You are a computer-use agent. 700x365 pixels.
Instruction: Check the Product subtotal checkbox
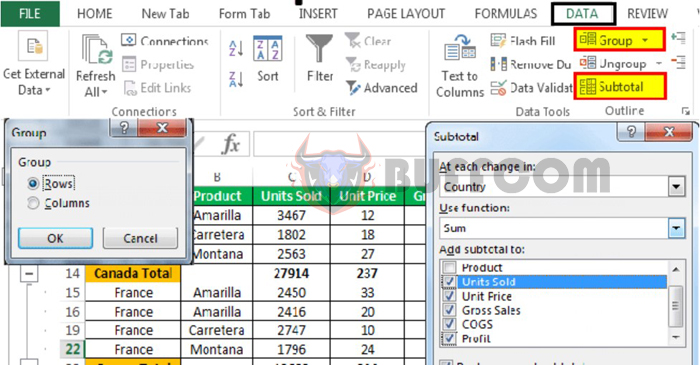[x=449, y=267]
